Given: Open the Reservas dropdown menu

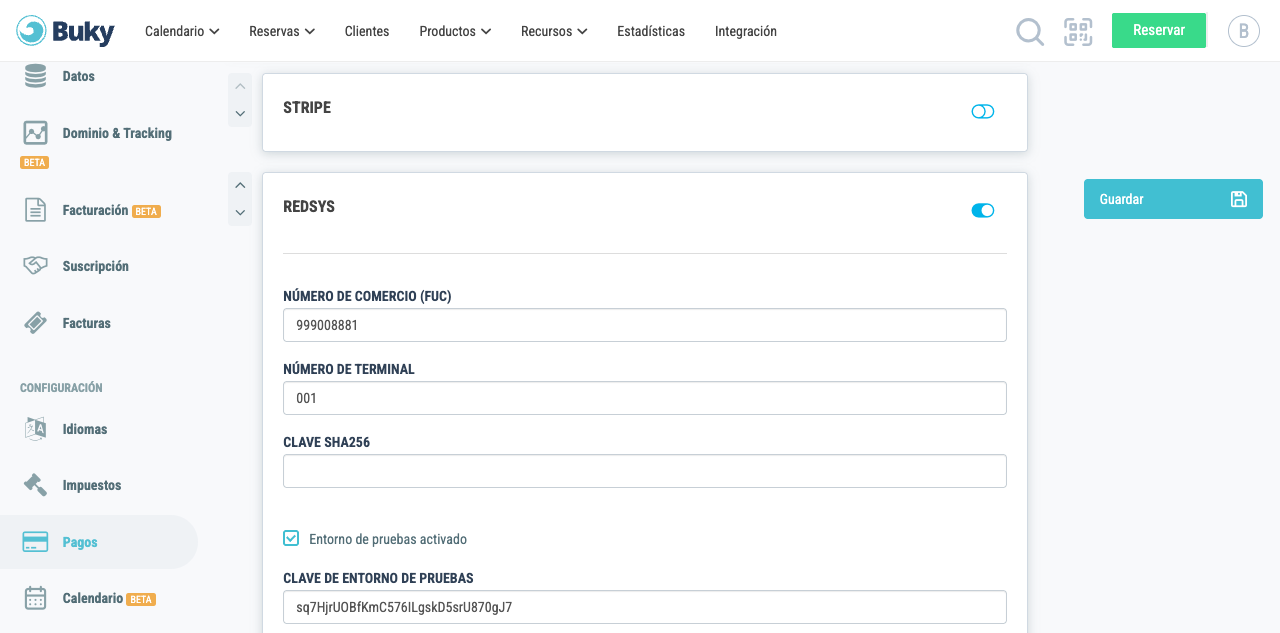Looking at the screenshot, I should [282, 31].
